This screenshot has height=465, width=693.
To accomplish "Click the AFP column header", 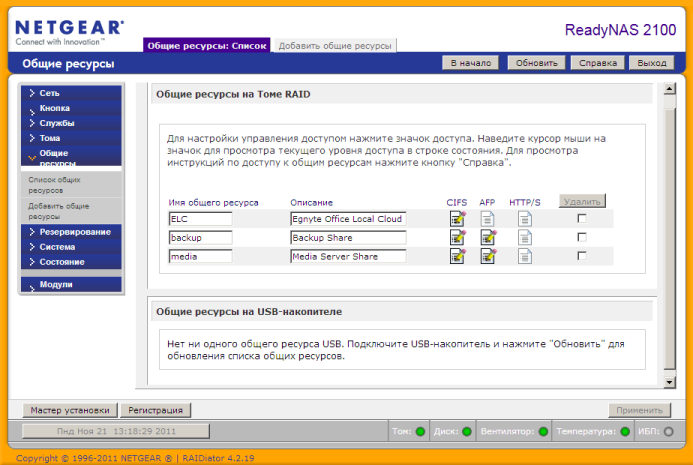I will tap(487, 202).
